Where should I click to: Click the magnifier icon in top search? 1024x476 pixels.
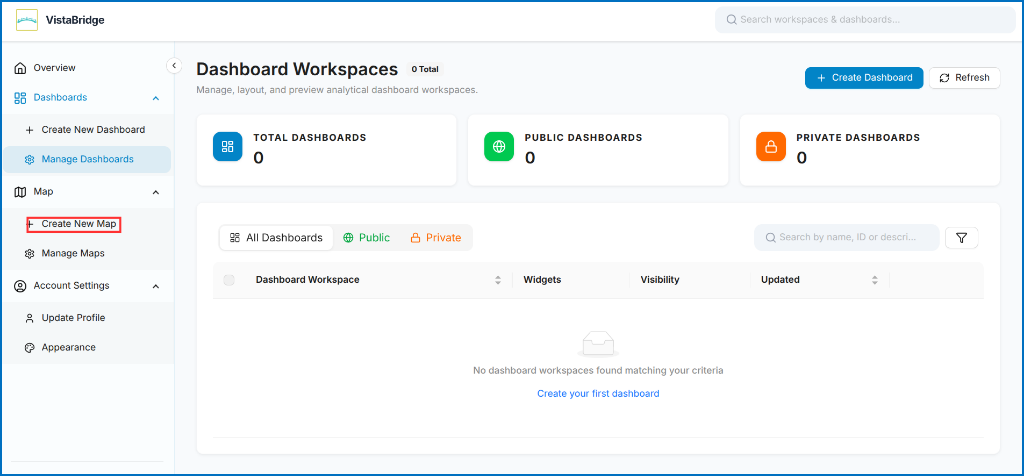(731, 20)
